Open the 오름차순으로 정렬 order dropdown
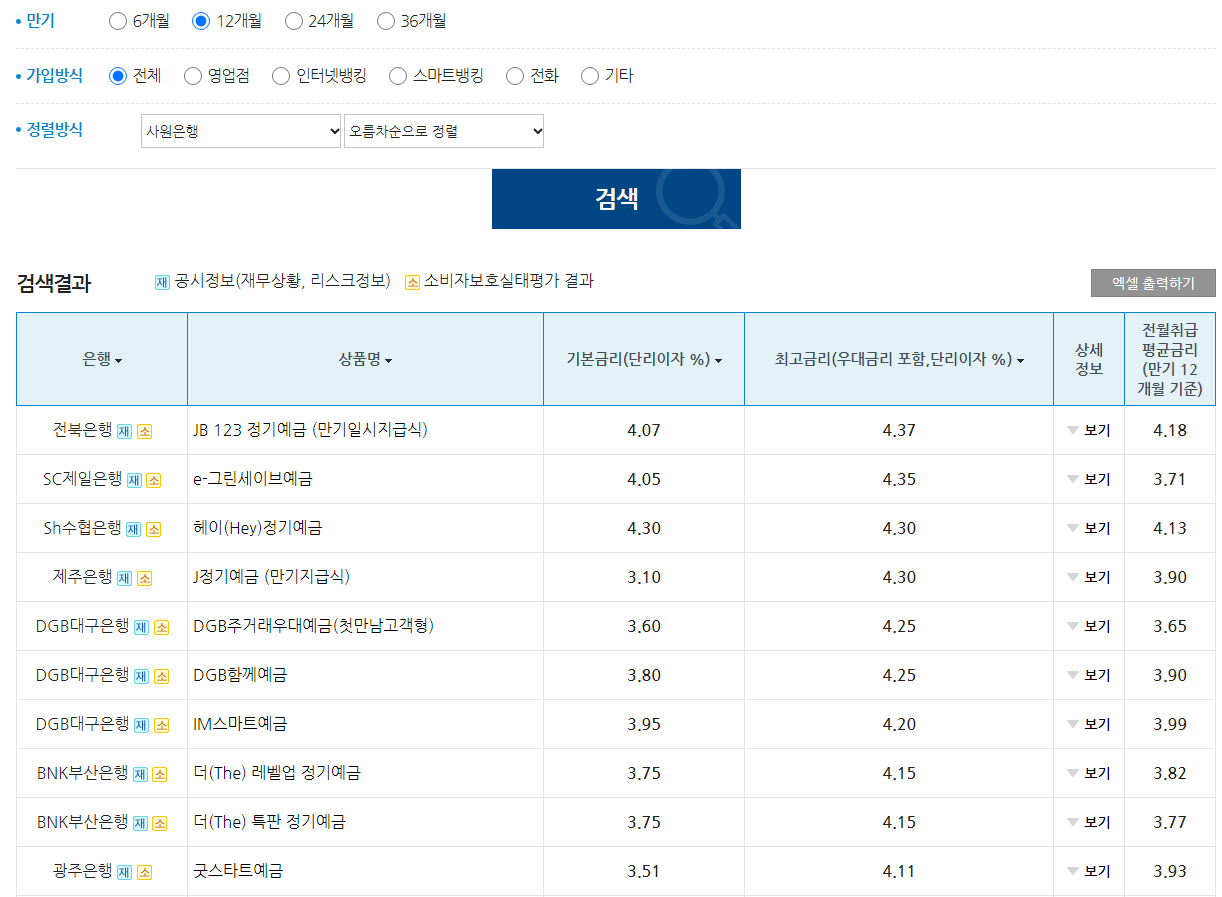 click(444, 131)
